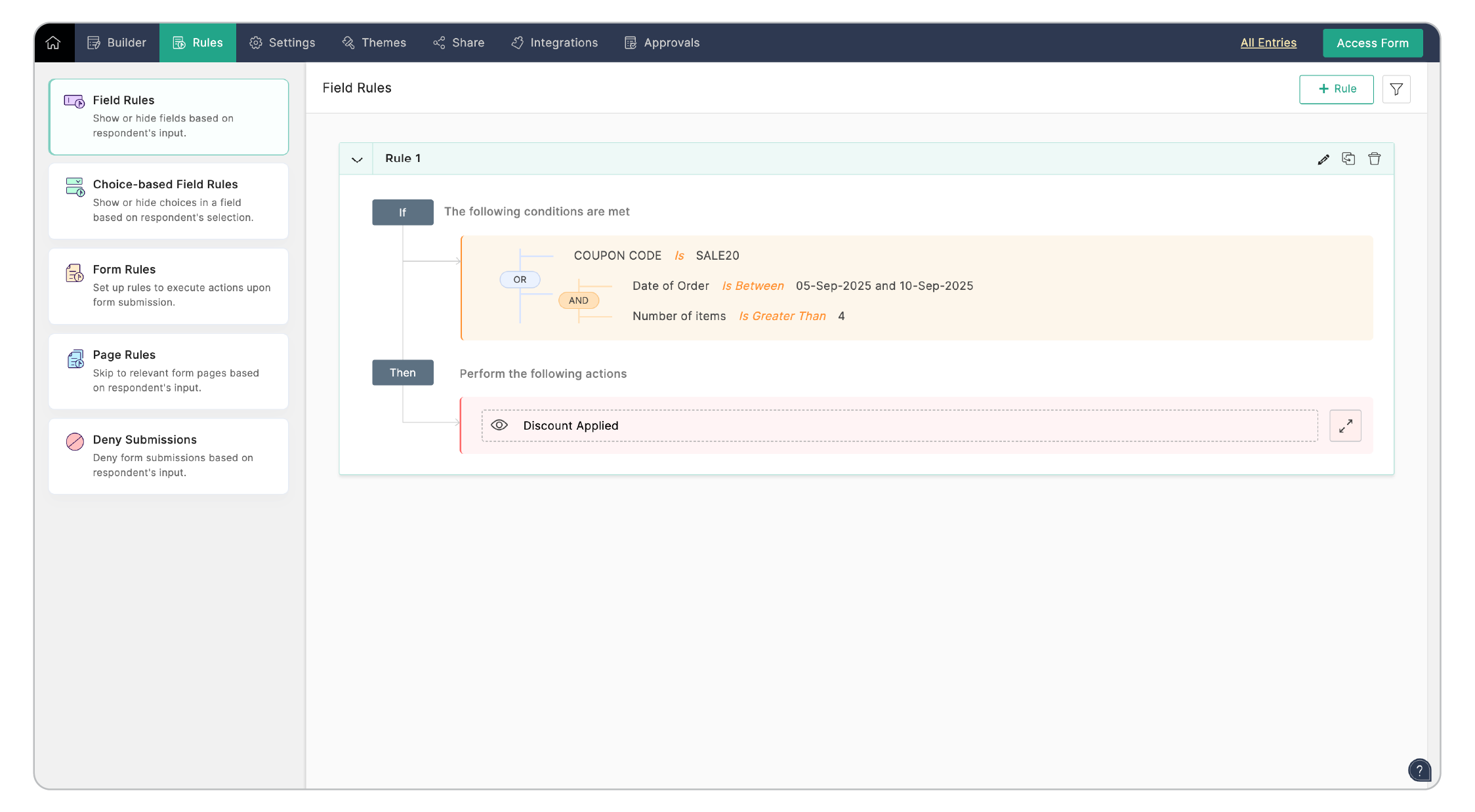
Task: Click the Access Form button
Action: (1372, 43)
